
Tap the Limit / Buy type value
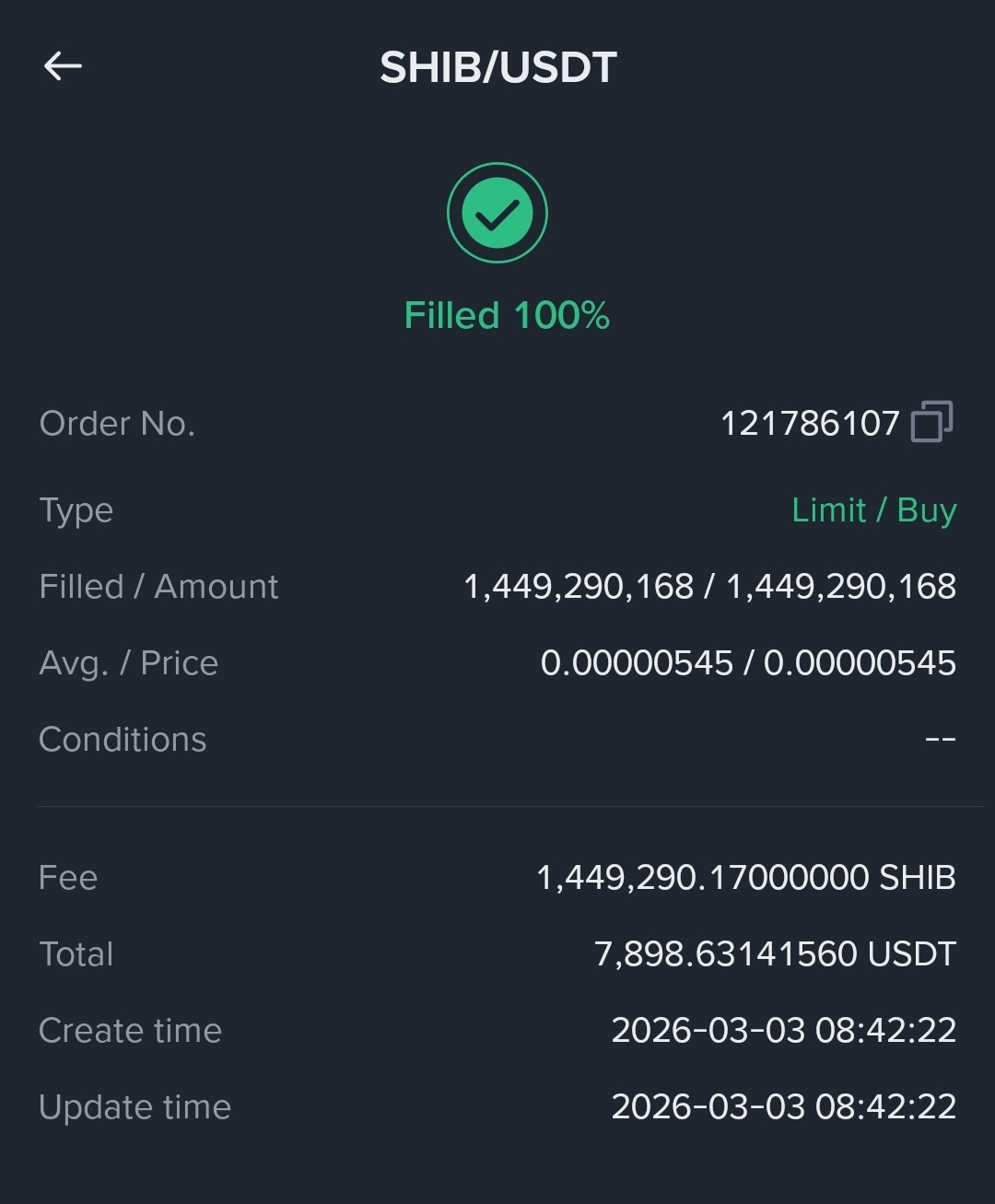pos(874,509)
